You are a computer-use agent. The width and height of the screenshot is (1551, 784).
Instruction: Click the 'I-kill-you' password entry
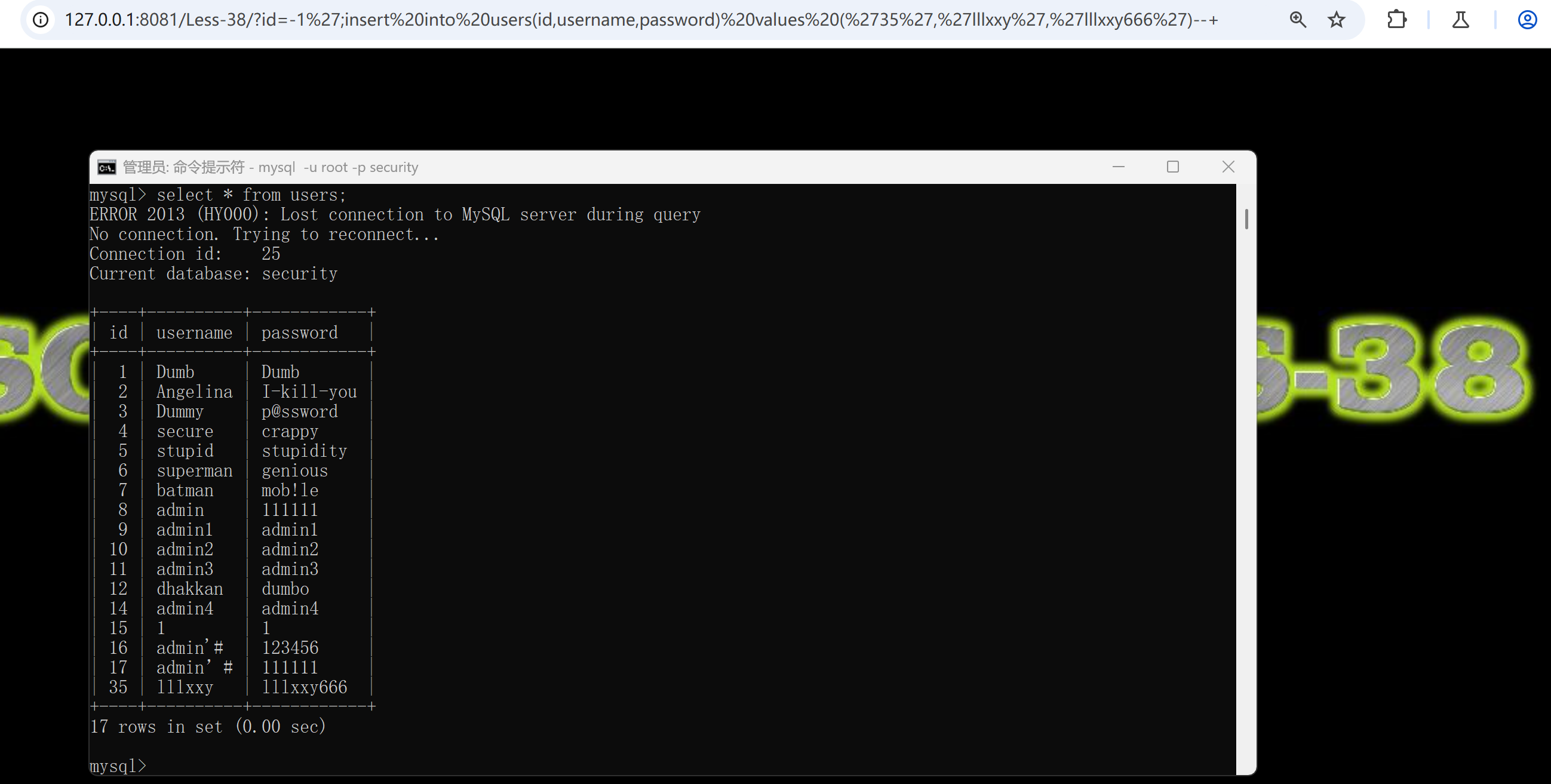pyautogui.click(x=309, y=391)
